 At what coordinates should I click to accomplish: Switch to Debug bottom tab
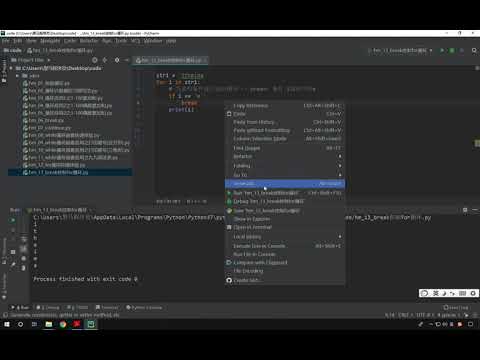pos(48,307)
